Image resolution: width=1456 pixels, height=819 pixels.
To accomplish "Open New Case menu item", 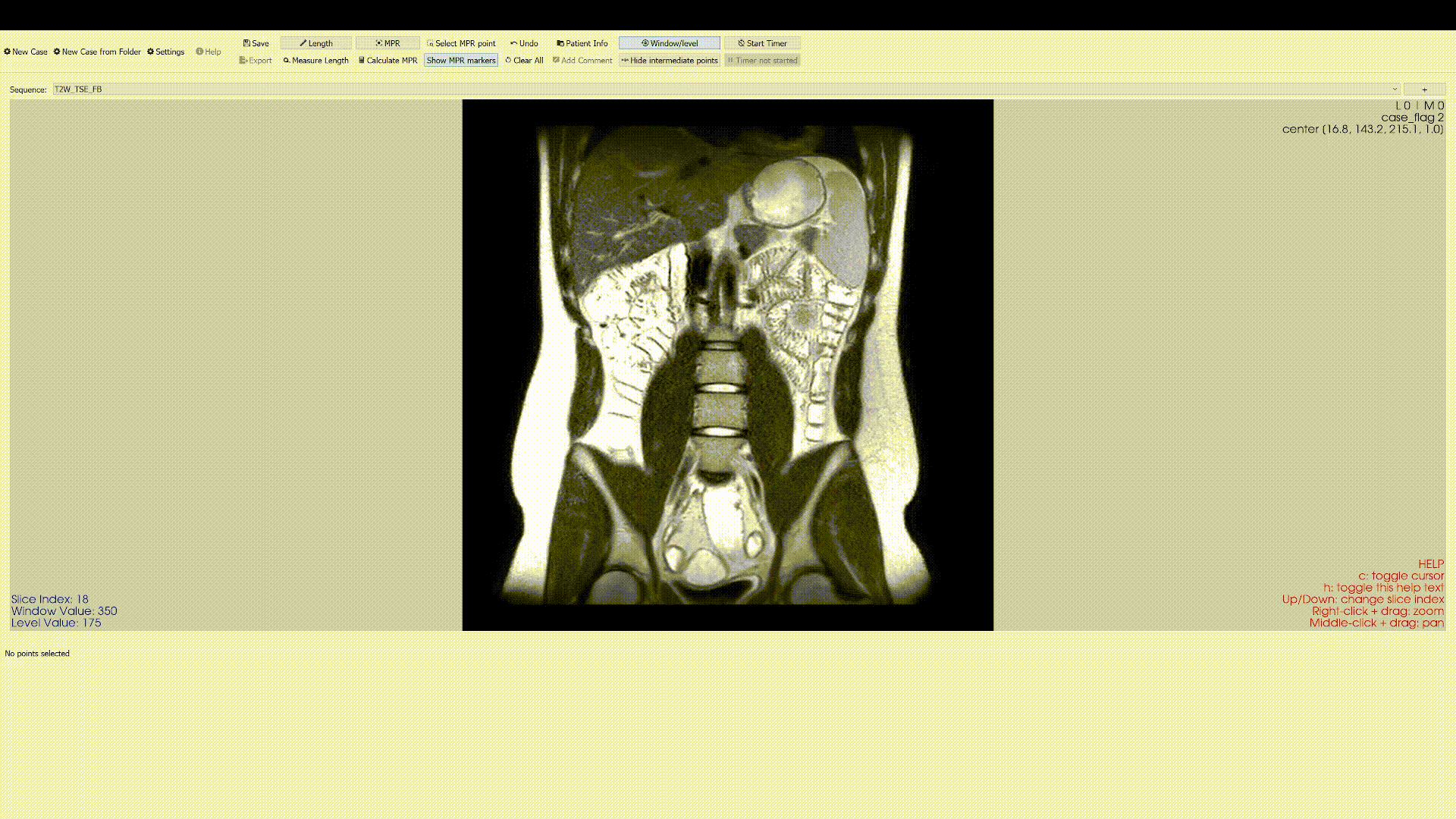I will tap(26, 52).
